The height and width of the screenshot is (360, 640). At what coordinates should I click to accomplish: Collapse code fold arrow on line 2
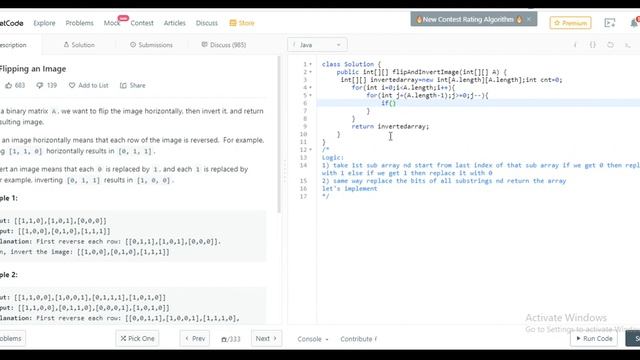(x=311, y=72)
